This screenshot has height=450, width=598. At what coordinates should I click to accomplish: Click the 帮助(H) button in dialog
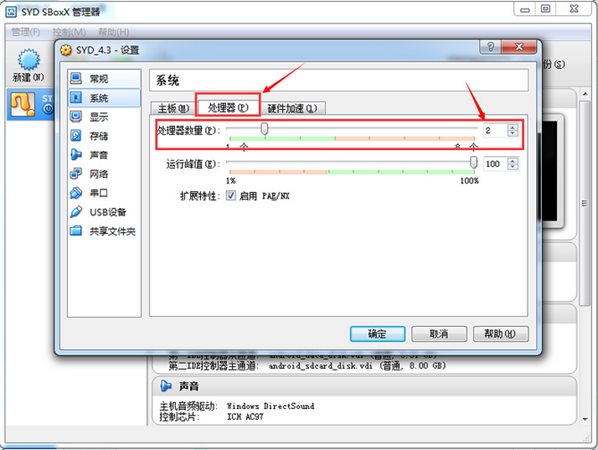point(500,334)
